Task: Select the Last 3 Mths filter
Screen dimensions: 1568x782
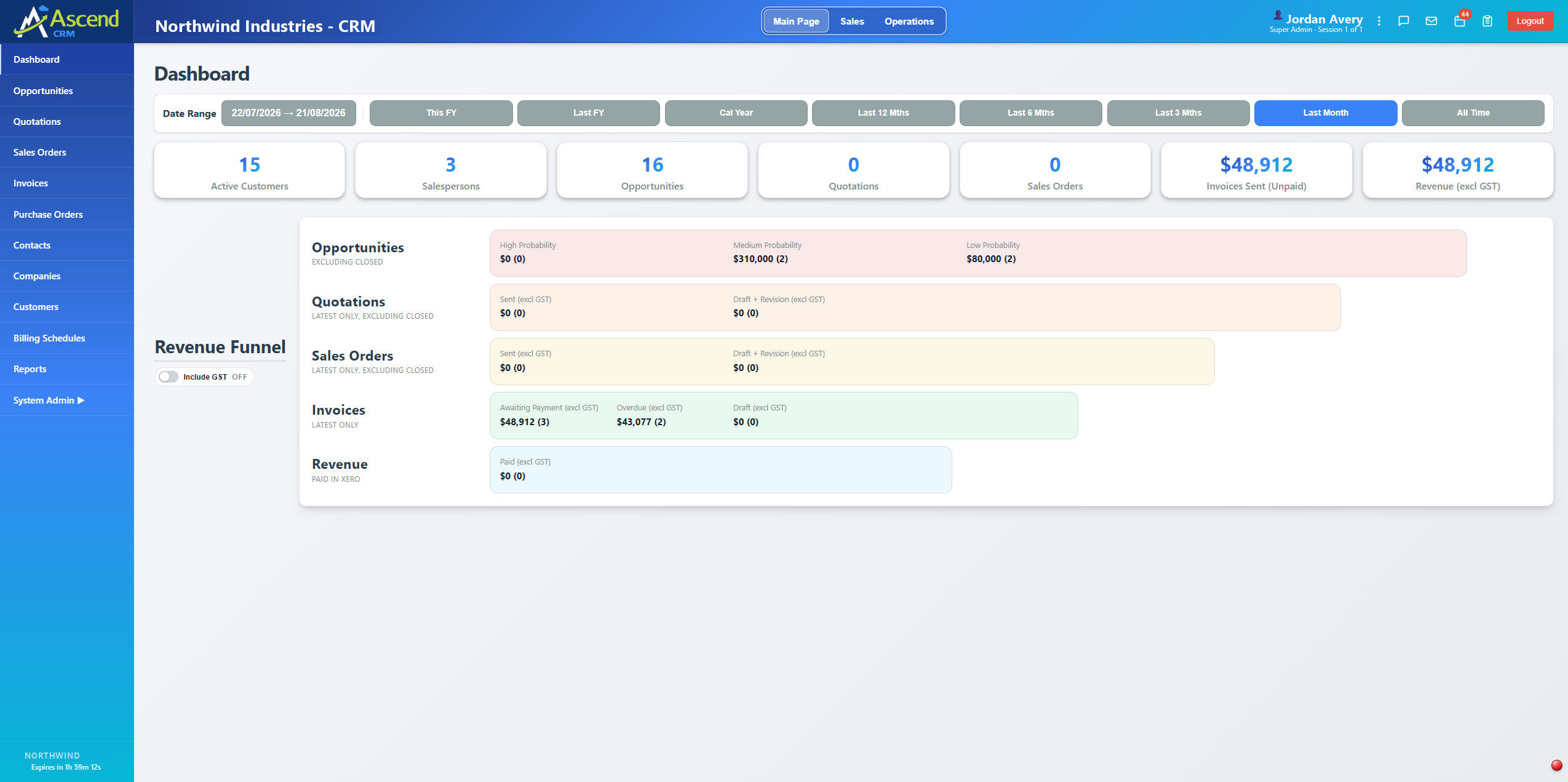Action: coord(1179,113)
